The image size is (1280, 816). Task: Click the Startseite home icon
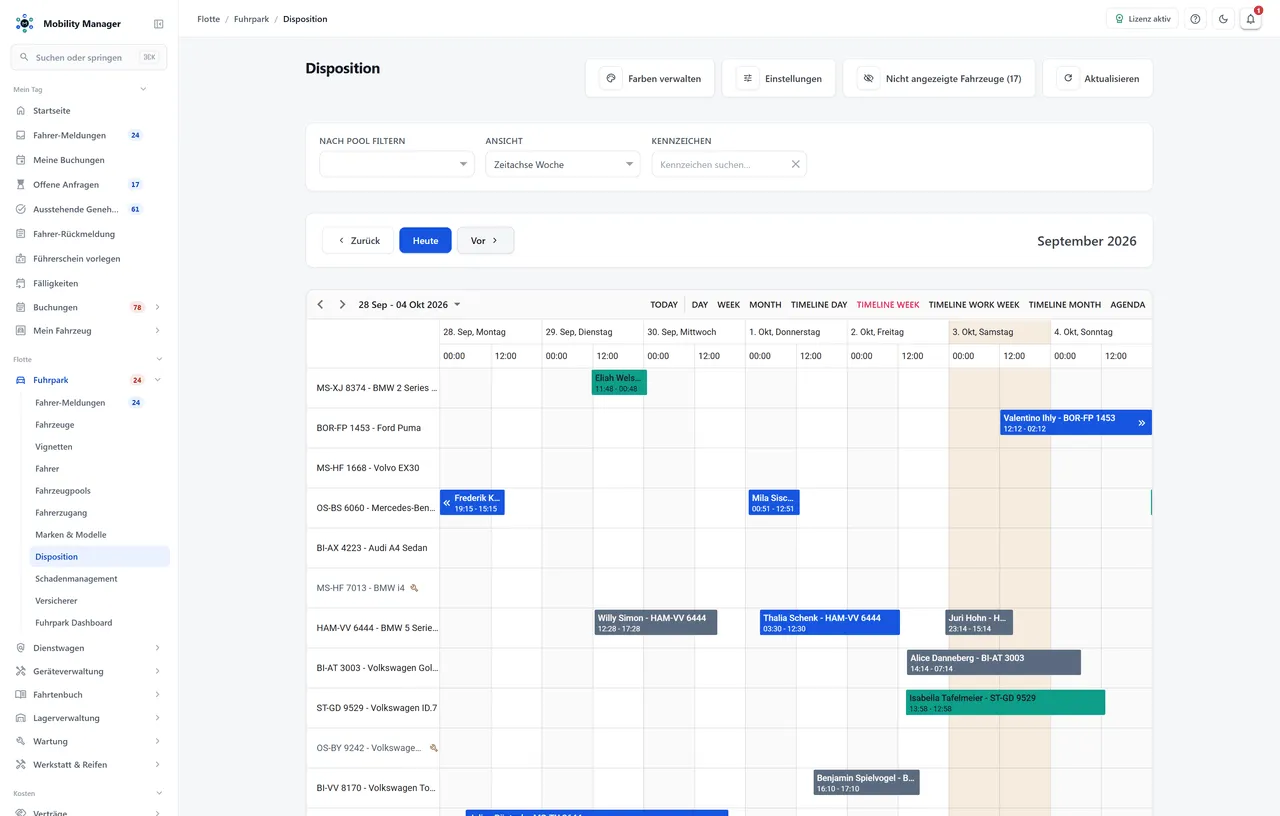tap(21, 111)
